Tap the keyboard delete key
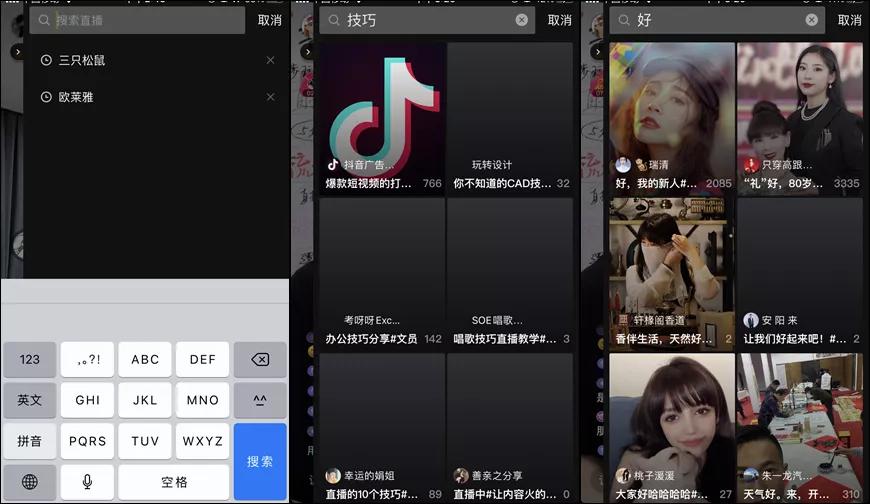The width and height of the screenshot is (870, 504). click(260, 359)
